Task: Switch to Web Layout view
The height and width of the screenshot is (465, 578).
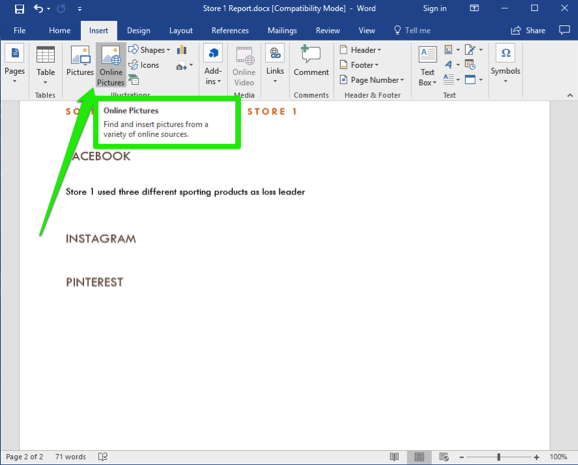Action: pyautogui.click(x=444, y=457)
